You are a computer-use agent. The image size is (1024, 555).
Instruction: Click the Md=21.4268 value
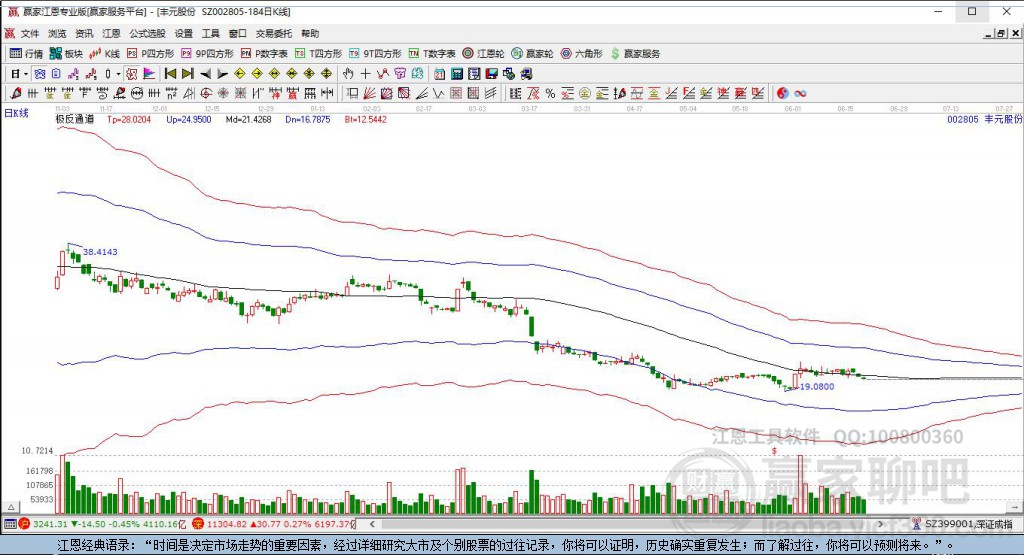pyautogui.click(x=248, y=119)
